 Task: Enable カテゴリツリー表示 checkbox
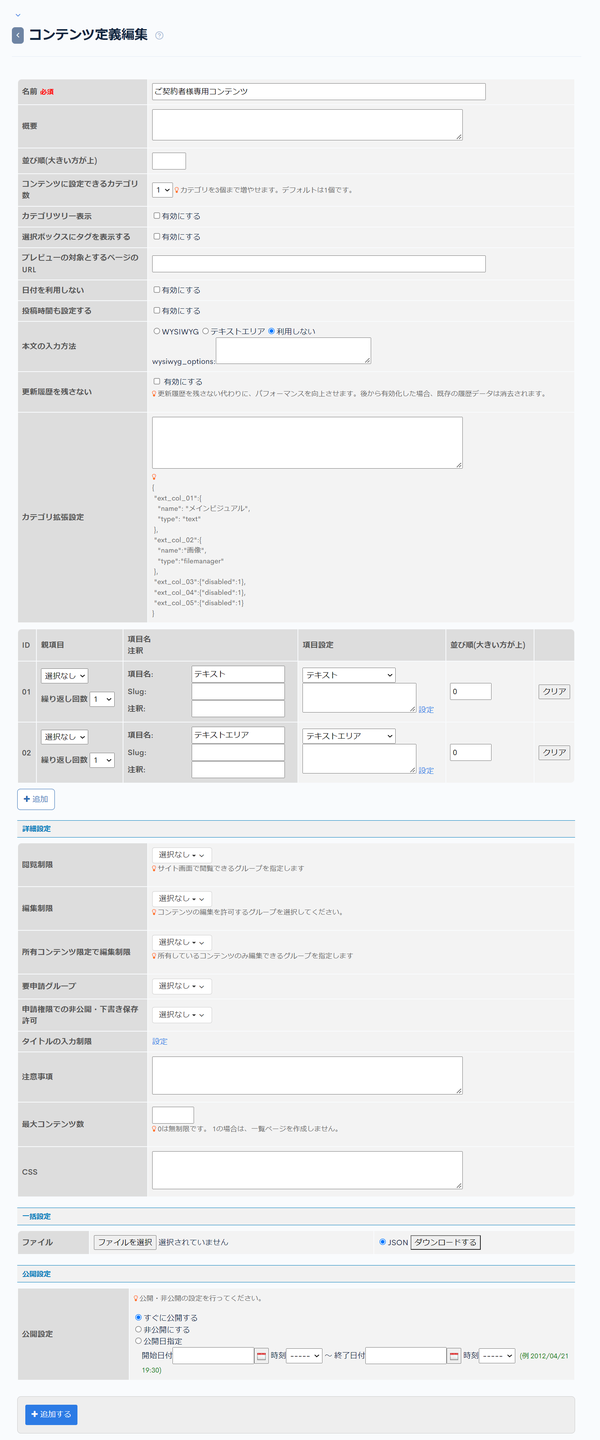(156, 215)
